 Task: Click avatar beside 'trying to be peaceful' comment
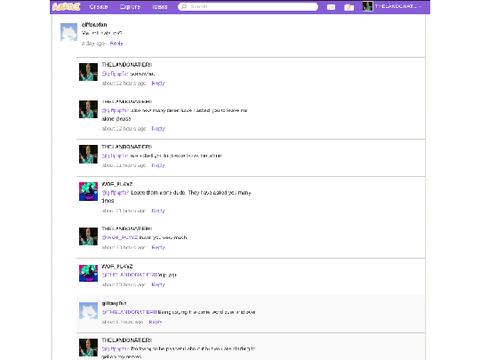tap(88, 347)
